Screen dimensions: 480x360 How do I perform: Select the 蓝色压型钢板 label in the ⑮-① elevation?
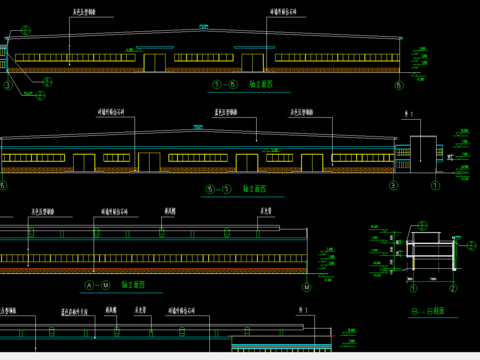click(x=226, y=112)
